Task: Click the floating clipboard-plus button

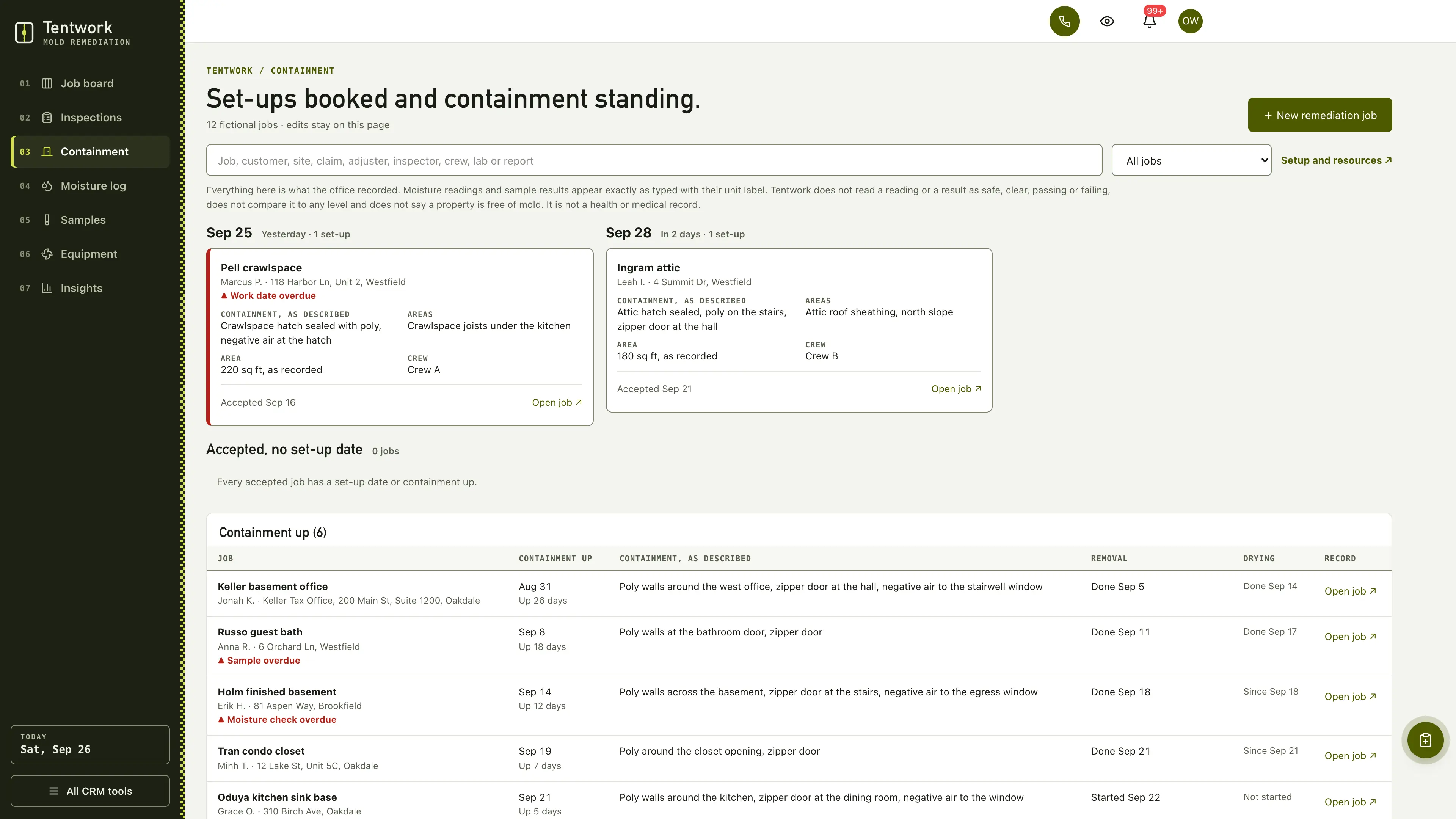Action: [1425, 740]
